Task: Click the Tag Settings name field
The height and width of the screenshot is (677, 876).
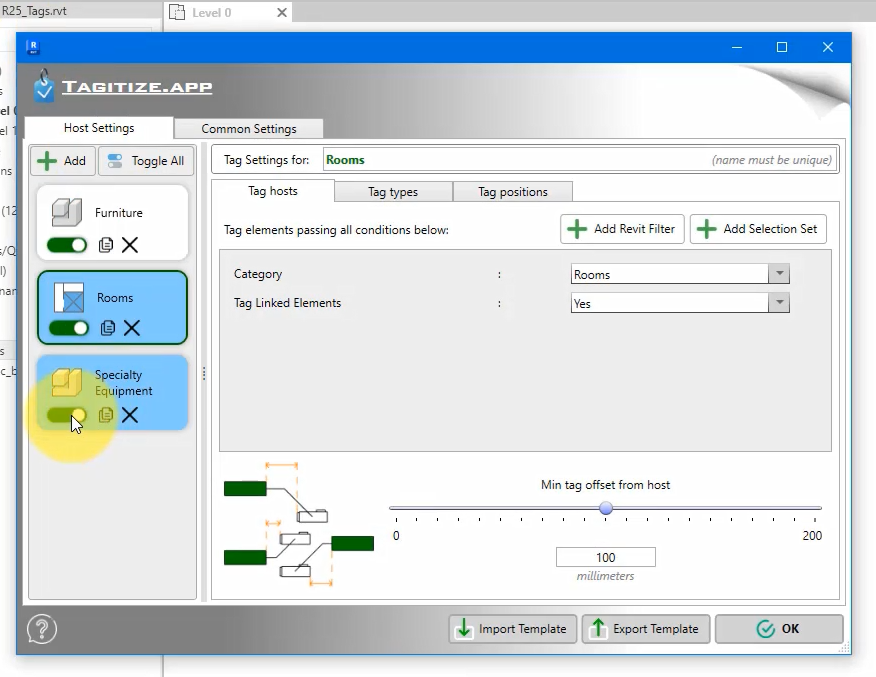Action: point(515,160)
